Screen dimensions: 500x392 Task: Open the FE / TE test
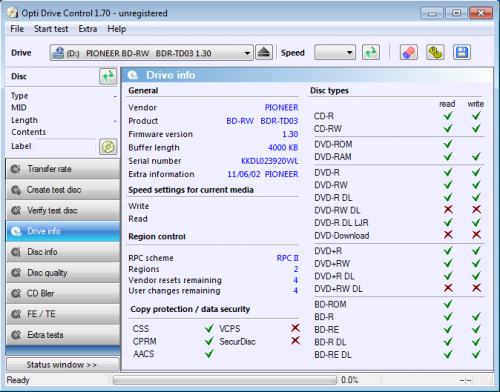coord(63,314)
